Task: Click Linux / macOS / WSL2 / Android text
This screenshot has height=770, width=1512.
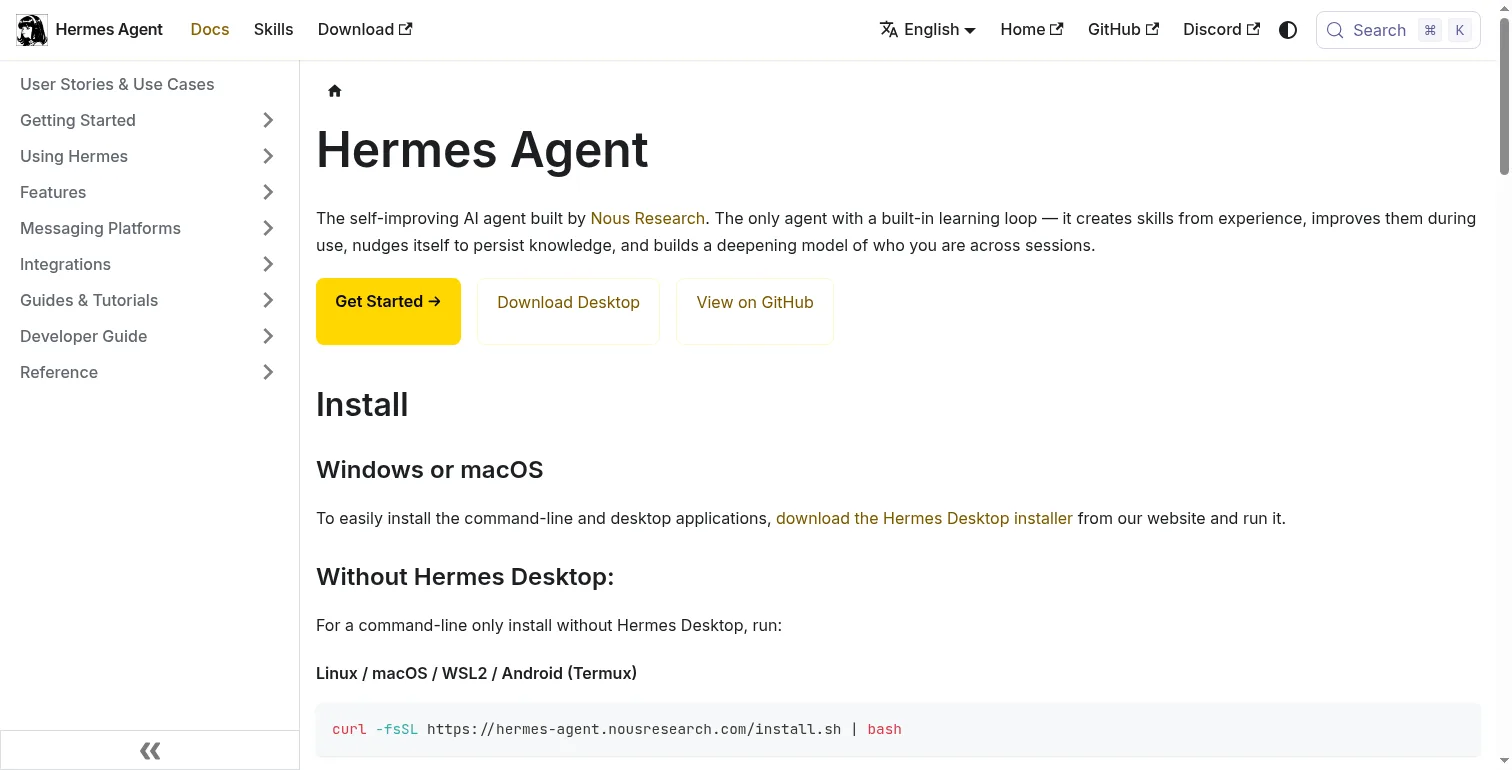Action: (476, 673)
